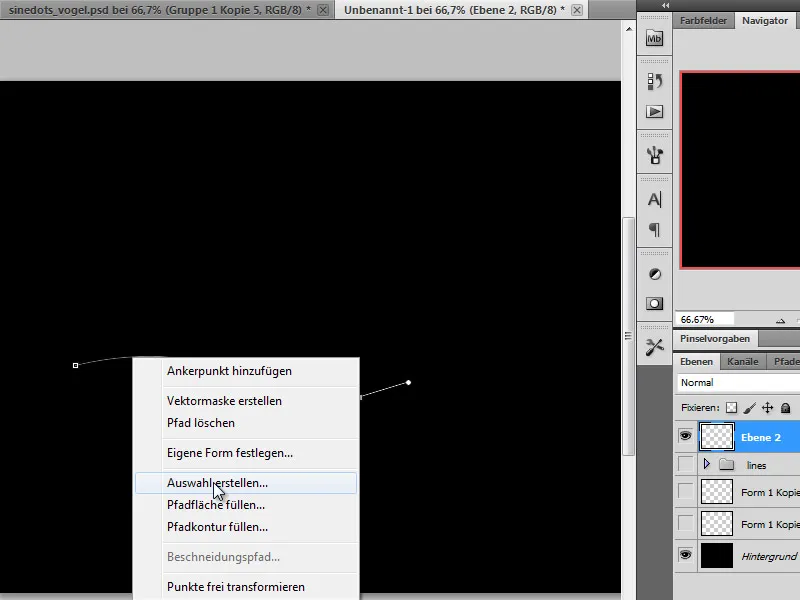
Task: Choose Eigene Form festlegen...
Action: pyautogui.click(x=230, y=453)
